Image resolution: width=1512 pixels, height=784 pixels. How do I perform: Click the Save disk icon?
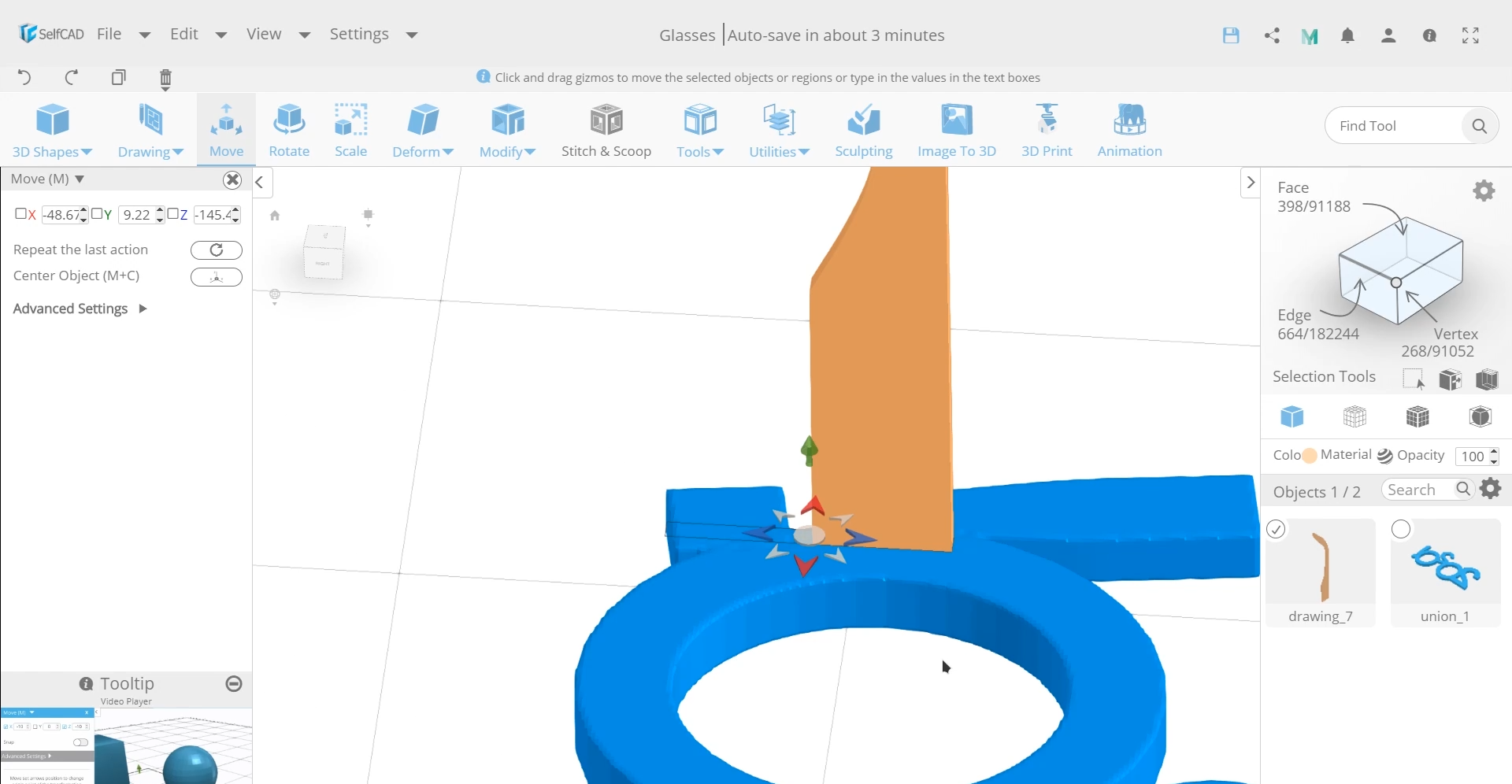[1231, 35]
